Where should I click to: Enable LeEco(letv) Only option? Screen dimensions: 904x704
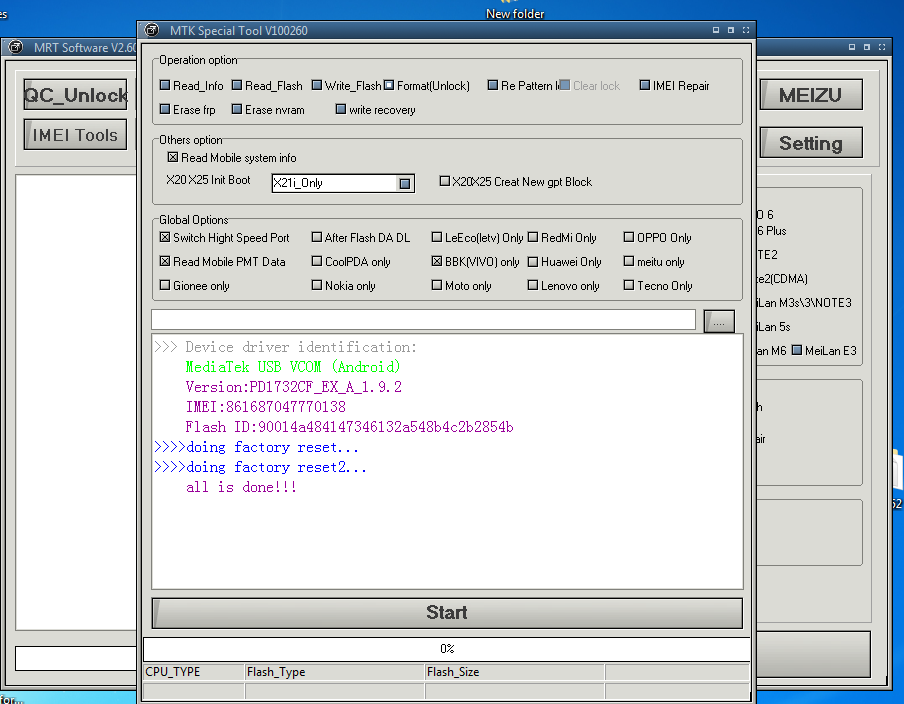[436, 237]
